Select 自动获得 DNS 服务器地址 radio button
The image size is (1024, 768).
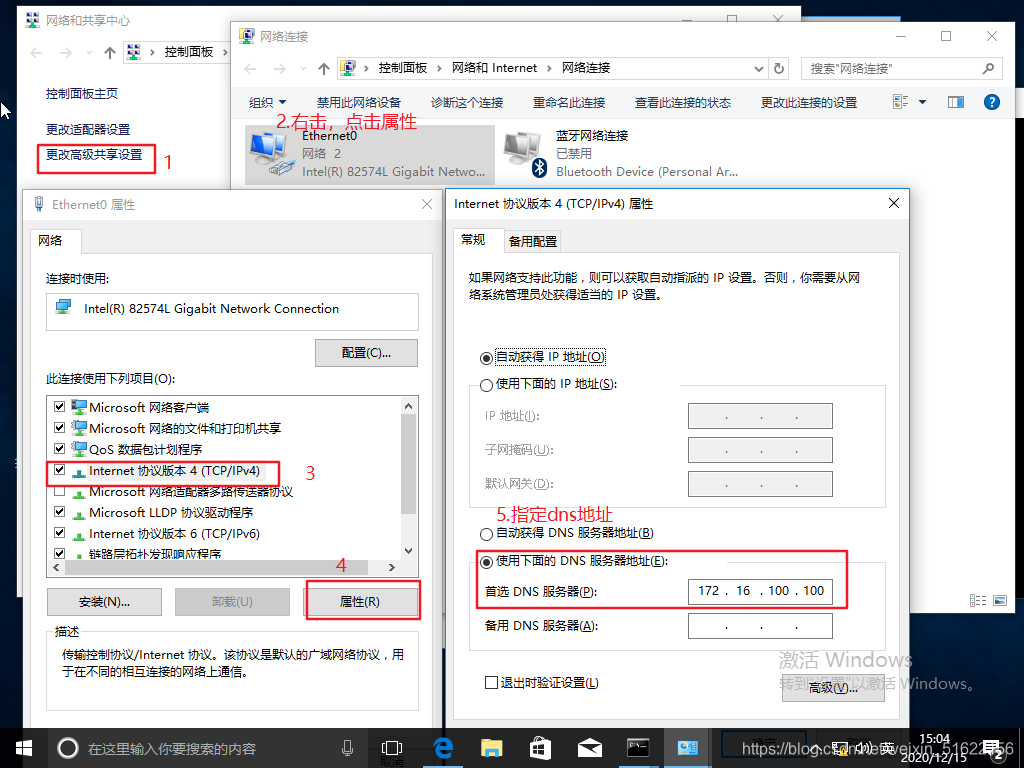[486, 534]
